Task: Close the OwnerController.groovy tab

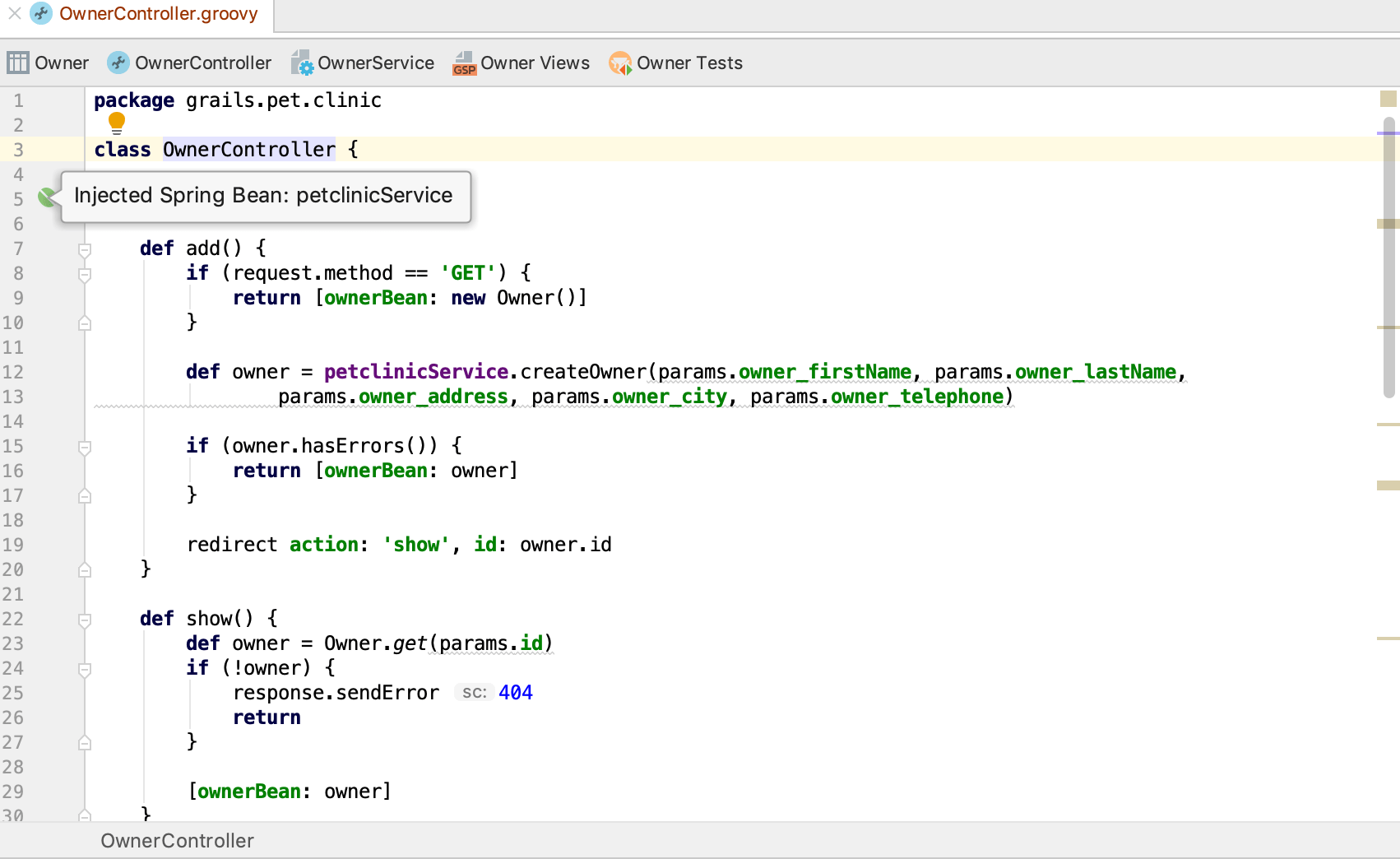Action: click(15, 14)
